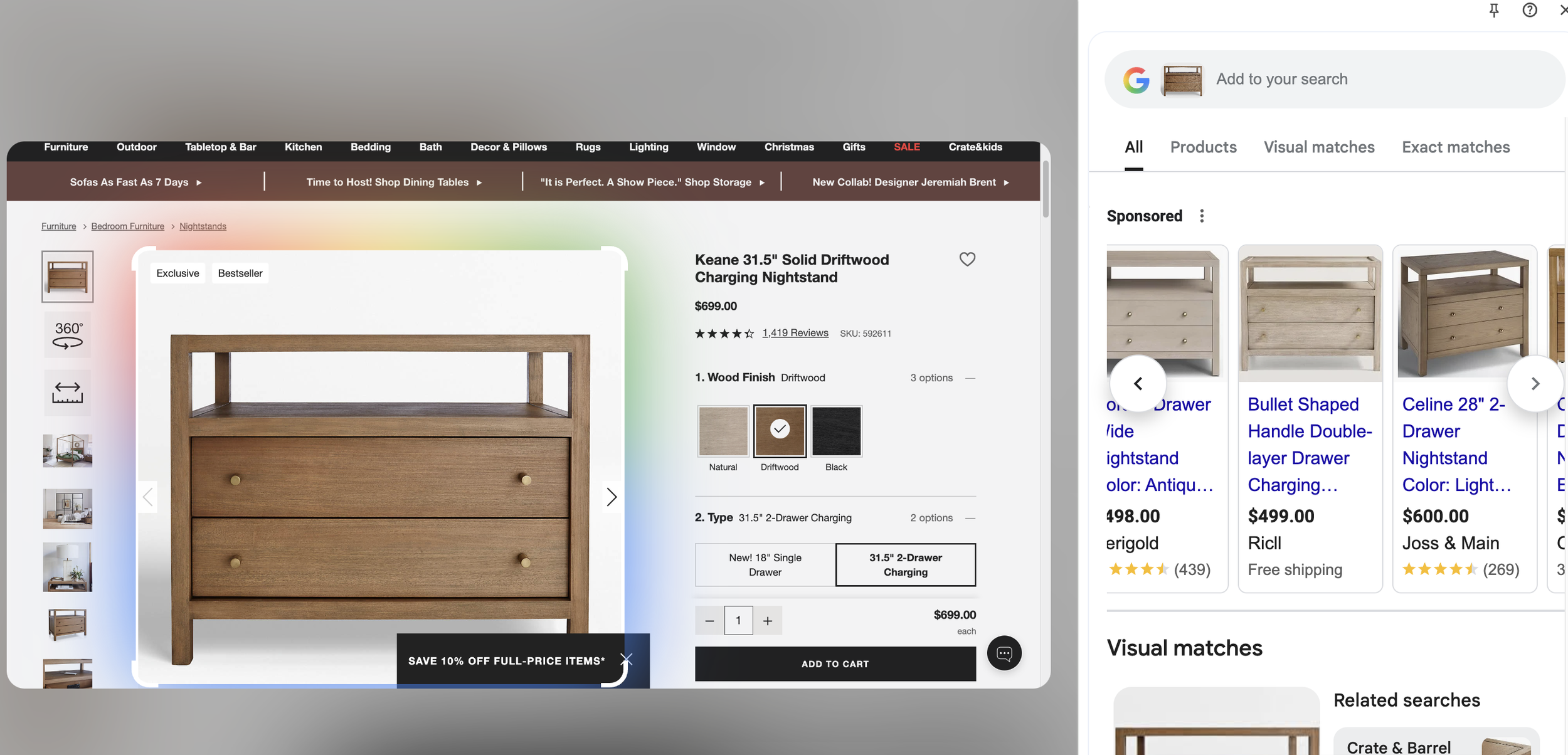Collapse the Type options section

pyautogui.click(x=970, y=518)
